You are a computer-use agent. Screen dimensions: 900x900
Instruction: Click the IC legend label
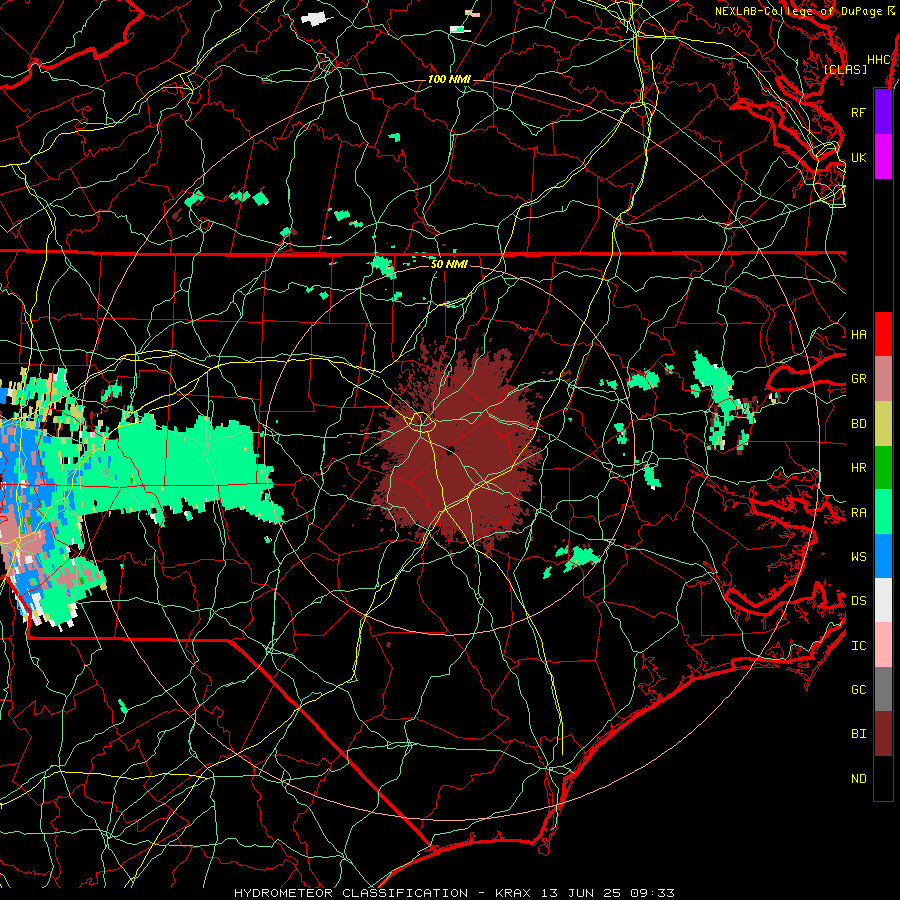click(859, 646)
